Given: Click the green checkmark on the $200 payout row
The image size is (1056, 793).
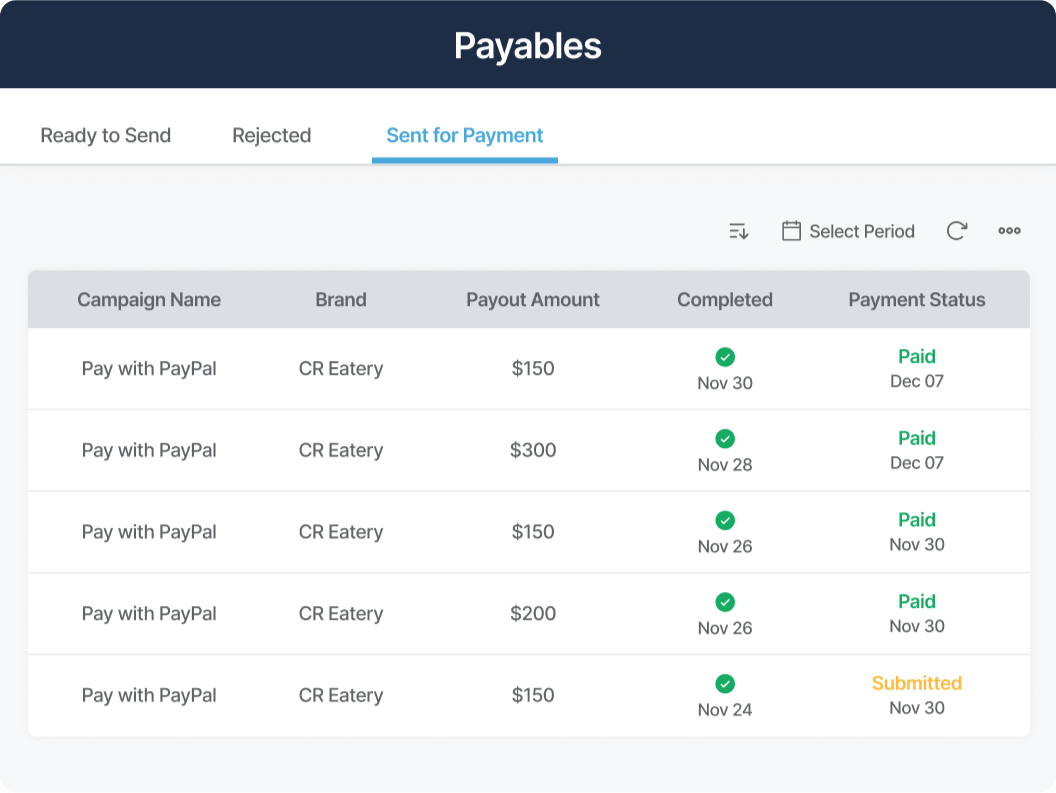Looking at the screenshot, I should coord(725,603).
